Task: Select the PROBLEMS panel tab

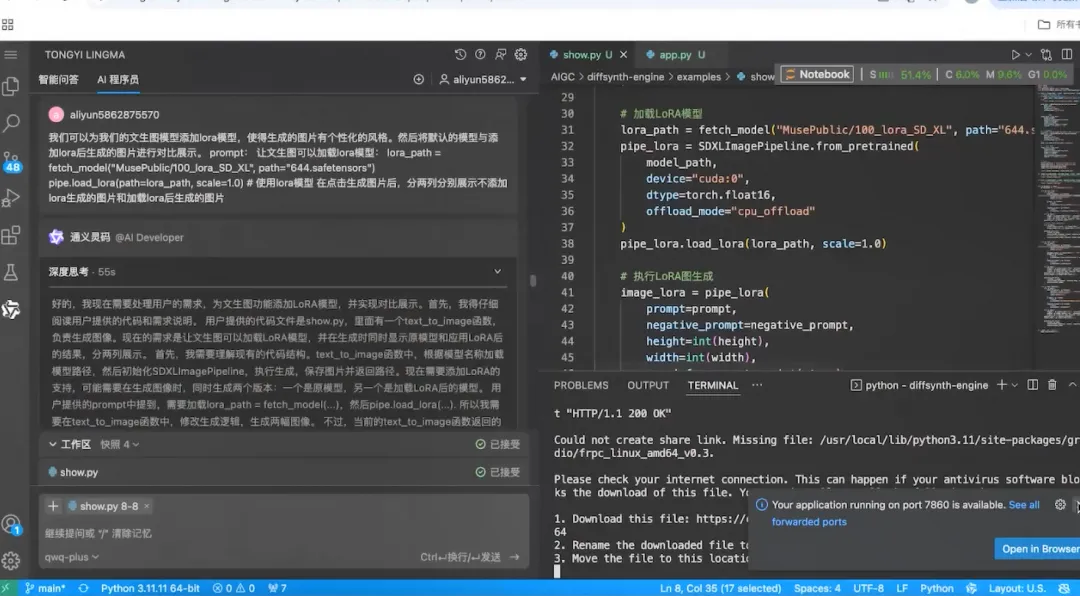Action: click(x=581, y=385)
